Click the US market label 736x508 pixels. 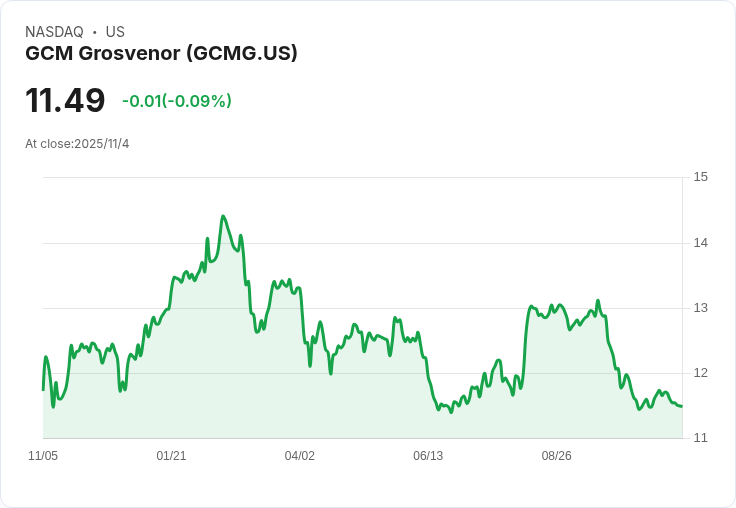coord(115,32)
